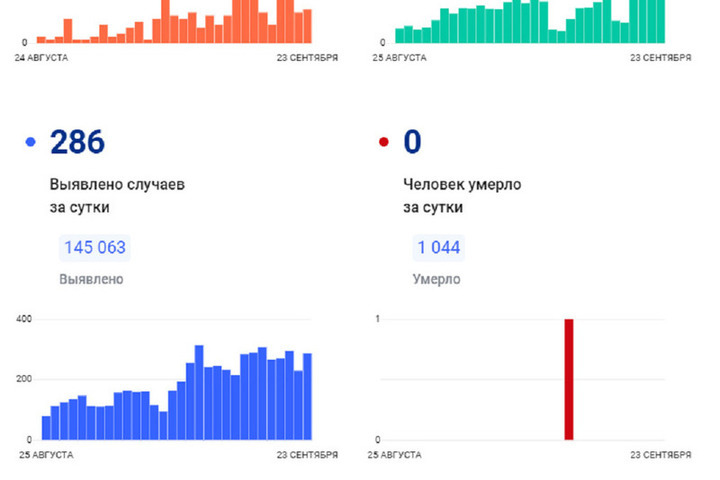Click the 400 axis label on blue chart
Viewport: 720px width, 480px height.
(x=24, y=319)
